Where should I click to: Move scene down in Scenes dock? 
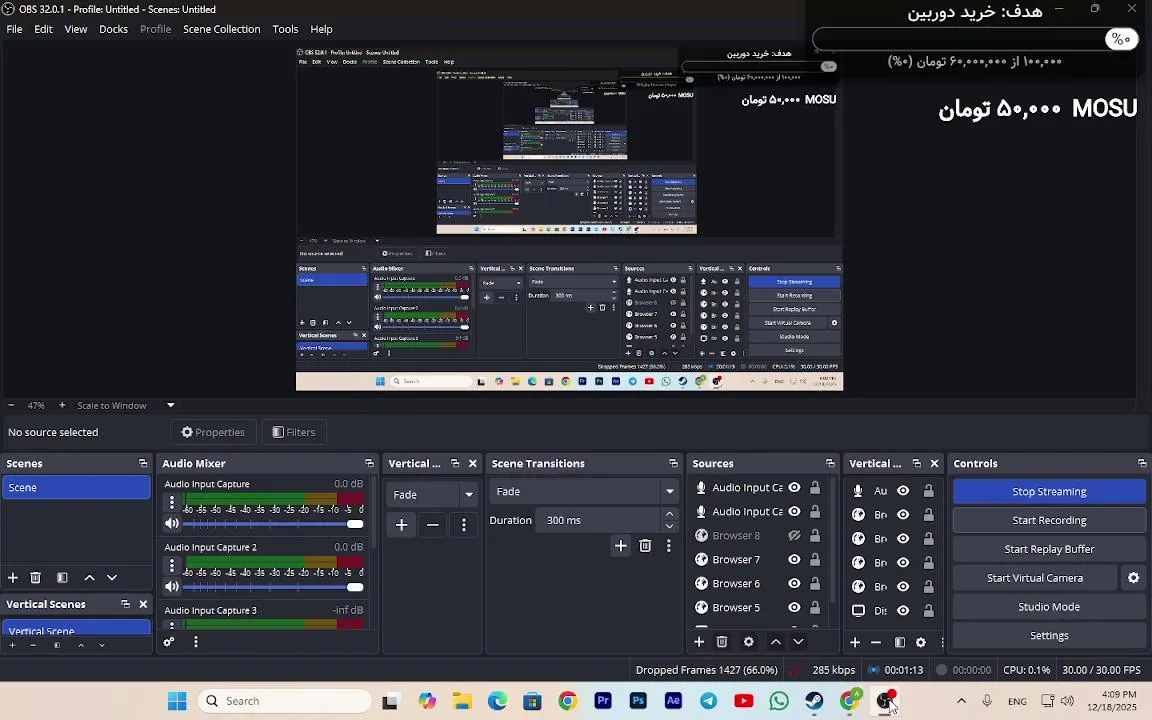tap(112, 577)
